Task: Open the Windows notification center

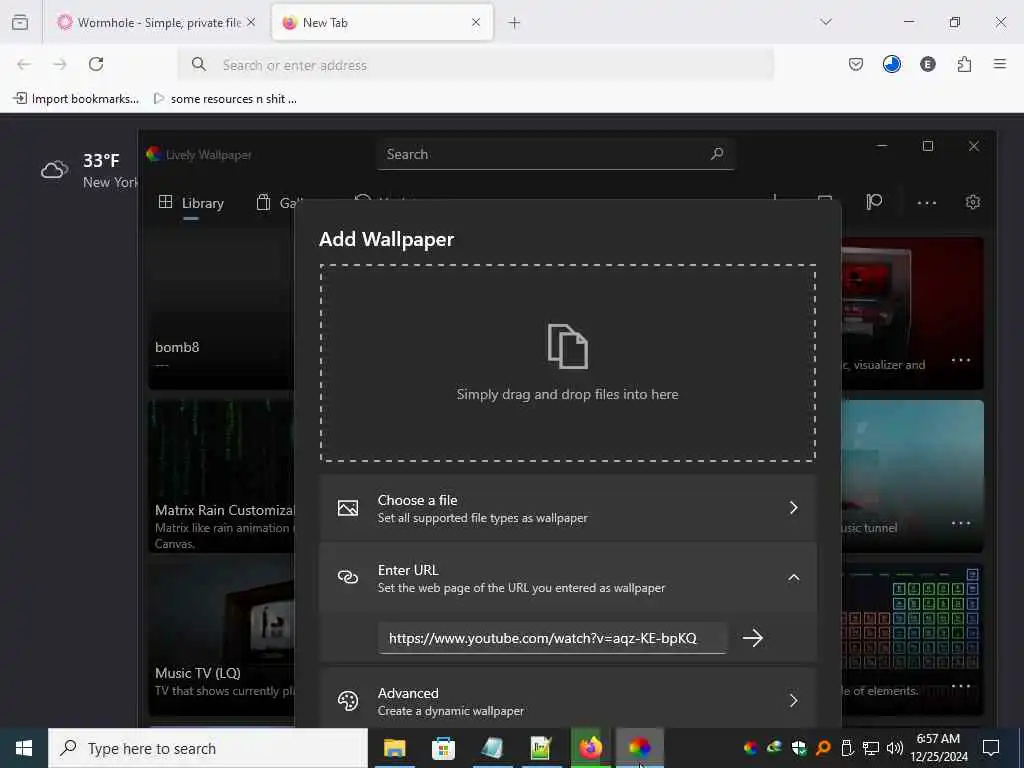Action: [x=991, y=748]
